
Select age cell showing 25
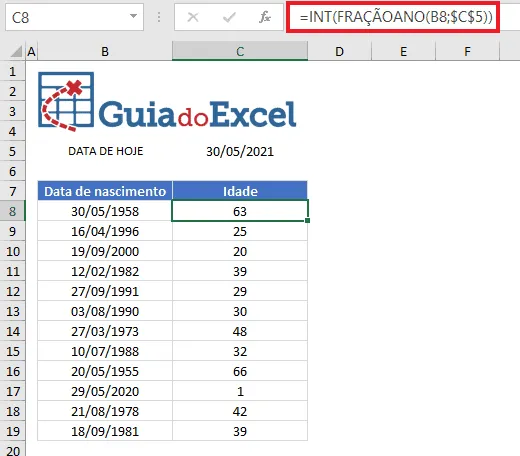240,231
